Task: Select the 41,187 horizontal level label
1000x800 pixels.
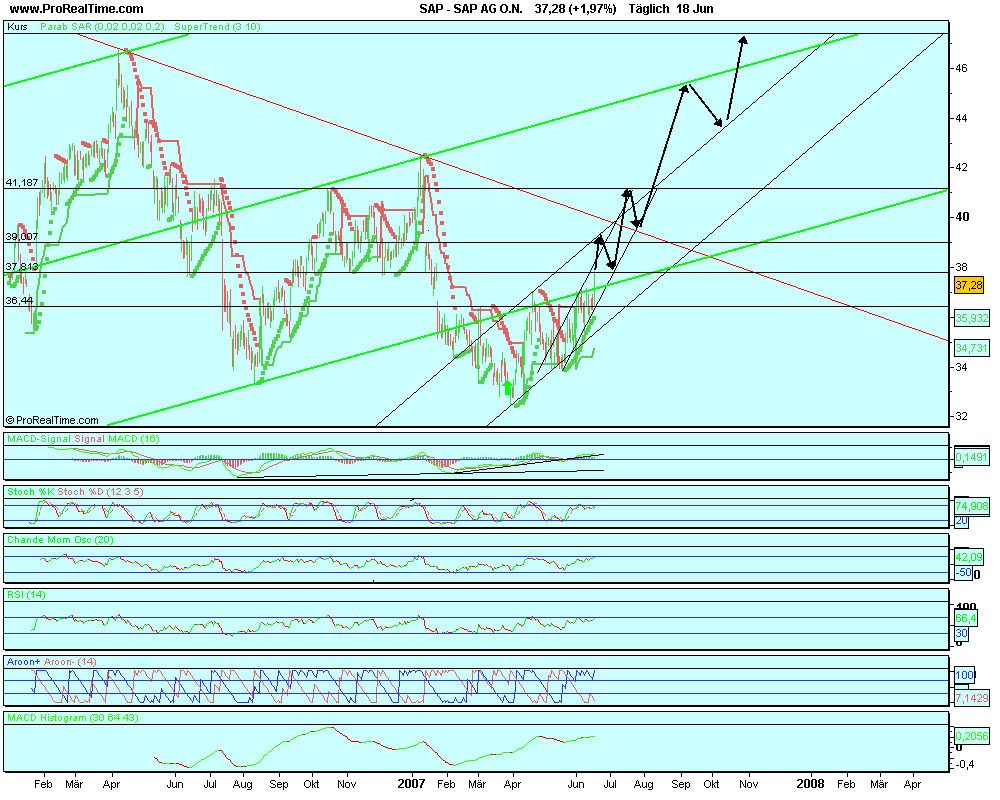Action: click(x=22, y=182)
